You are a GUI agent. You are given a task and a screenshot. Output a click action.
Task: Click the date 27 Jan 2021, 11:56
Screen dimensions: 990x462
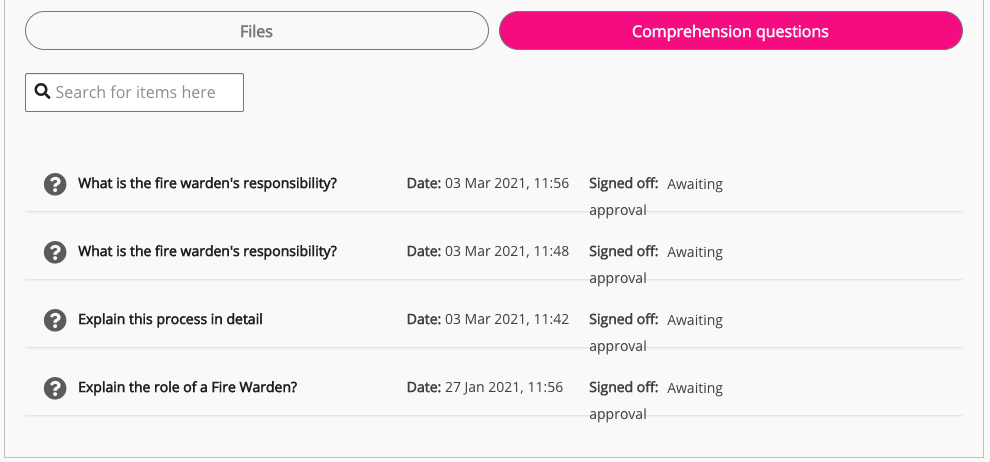point(503,388)
